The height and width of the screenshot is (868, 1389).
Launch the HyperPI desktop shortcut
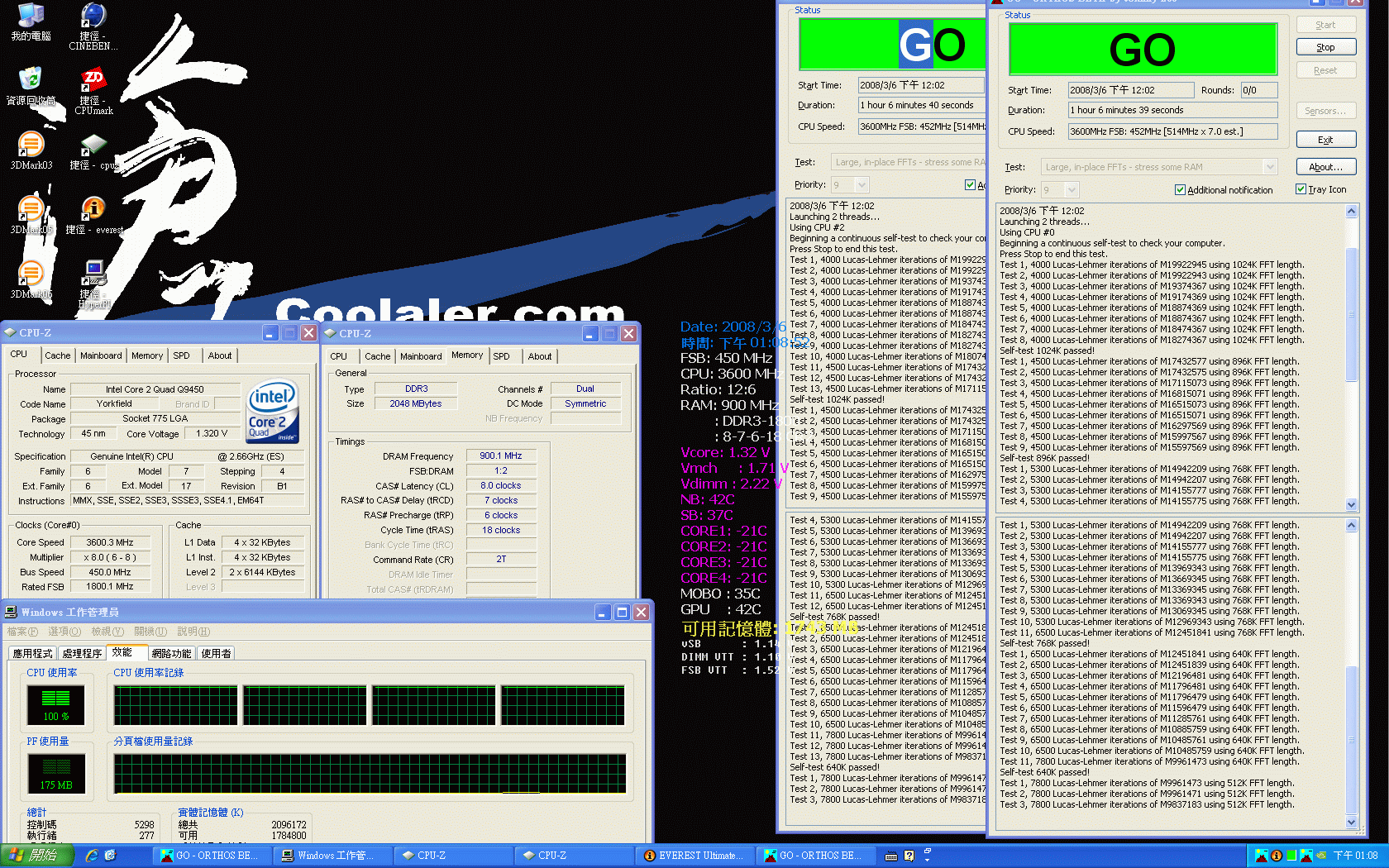tap(93, 283)
